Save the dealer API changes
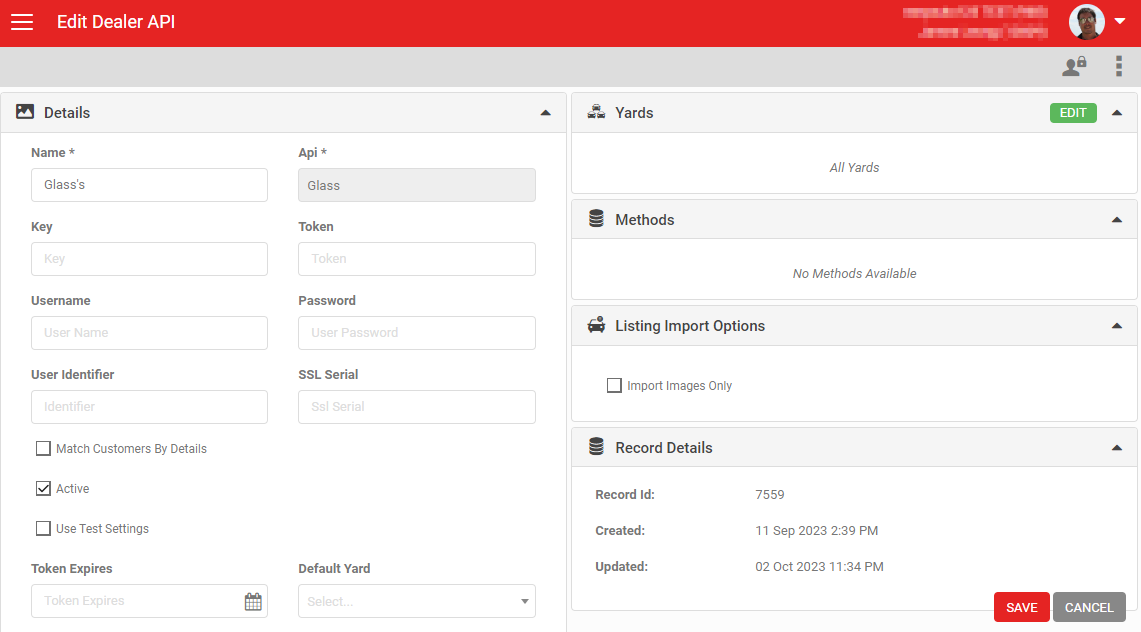Viewport: 1141px width, 632px height. (x=1021, y=608)
